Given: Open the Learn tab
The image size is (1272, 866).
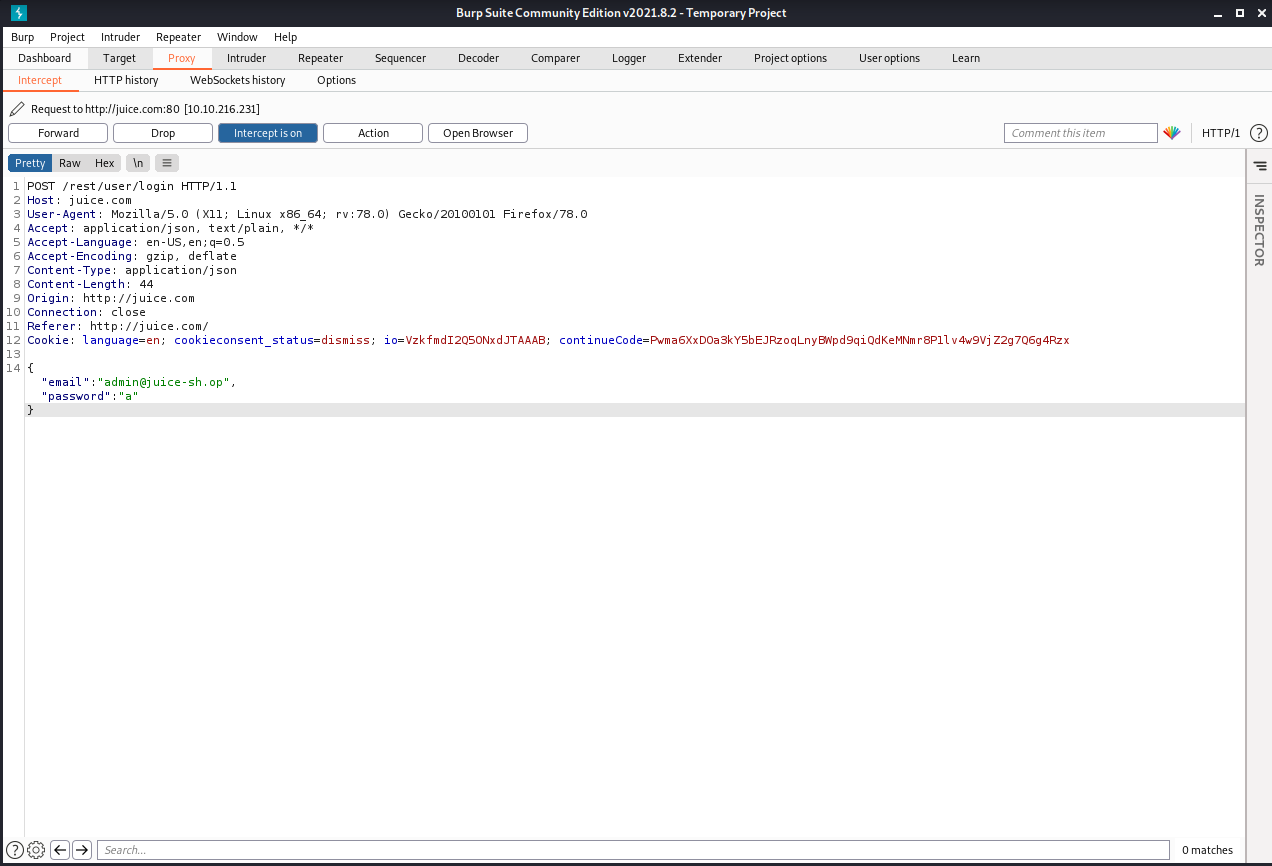Looking at the screenshot, I should [966, 58].
